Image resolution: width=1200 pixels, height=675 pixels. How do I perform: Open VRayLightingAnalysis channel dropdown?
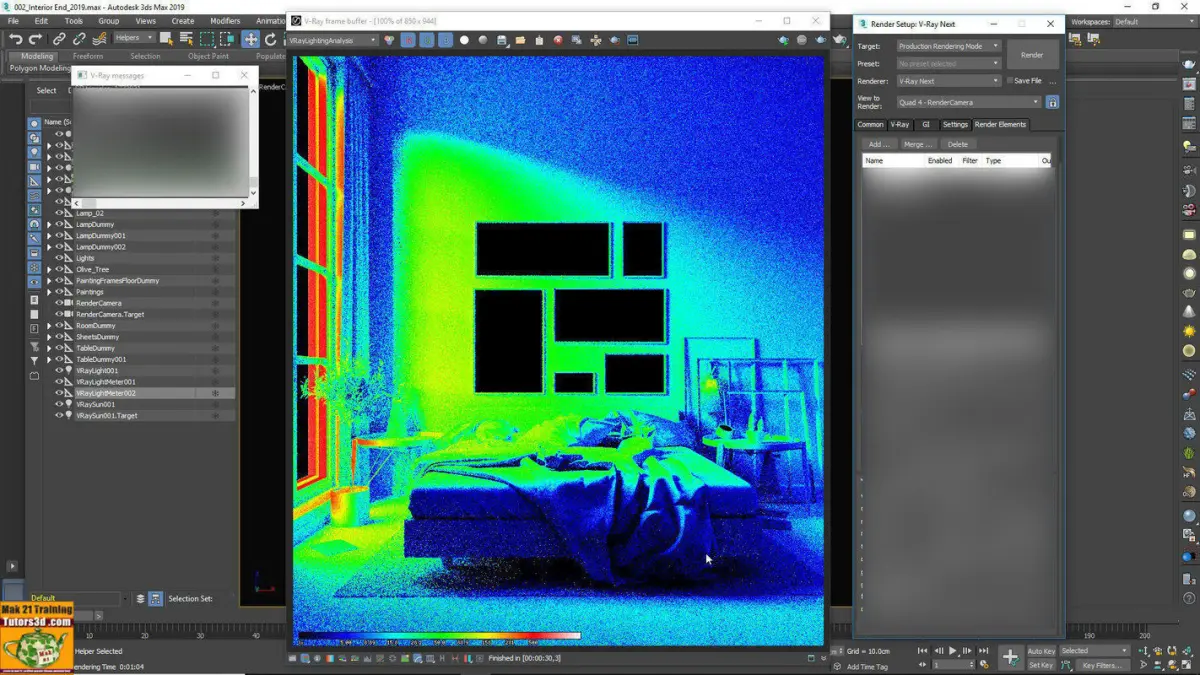pos(333,40)
